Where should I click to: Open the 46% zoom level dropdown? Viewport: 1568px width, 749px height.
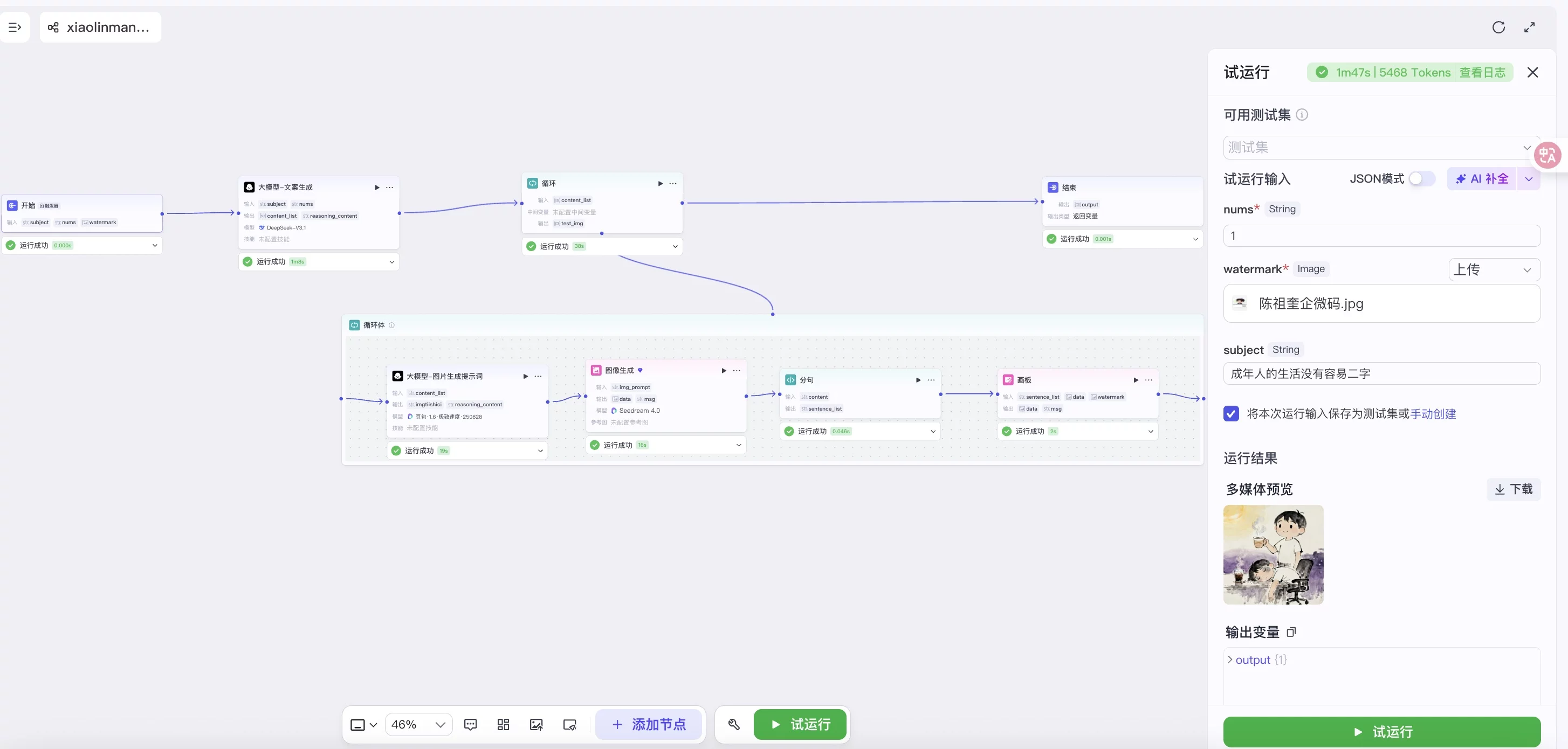click(419, 725)
